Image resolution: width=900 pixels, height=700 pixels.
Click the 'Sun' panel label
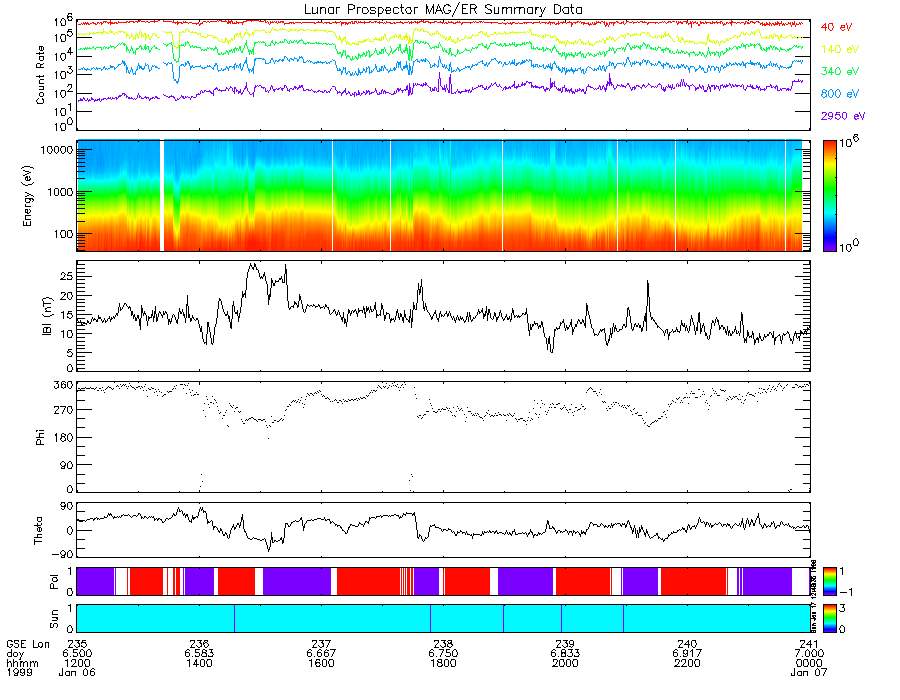pos(54,619)
